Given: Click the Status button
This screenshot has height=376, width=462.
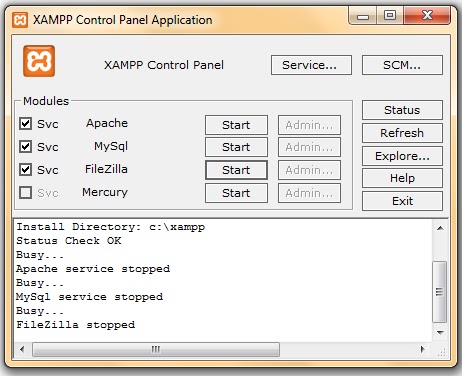Looking at the screenshot, I should [402, 110].
